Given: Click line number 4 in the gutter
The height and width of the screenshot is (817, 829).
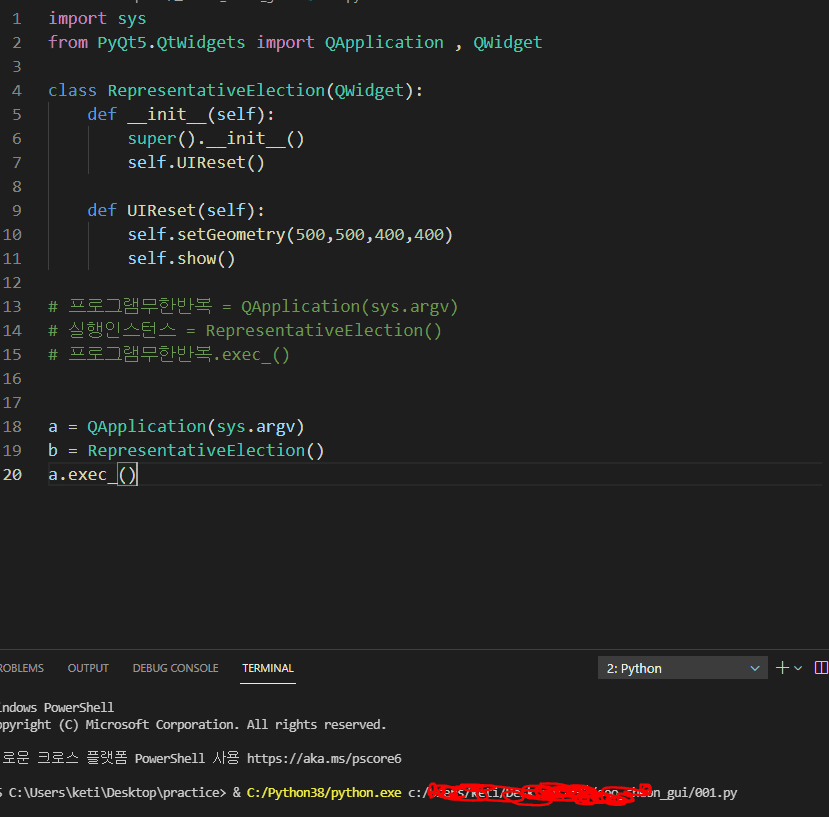Looking at the screenshot, I should click(17, 91).
